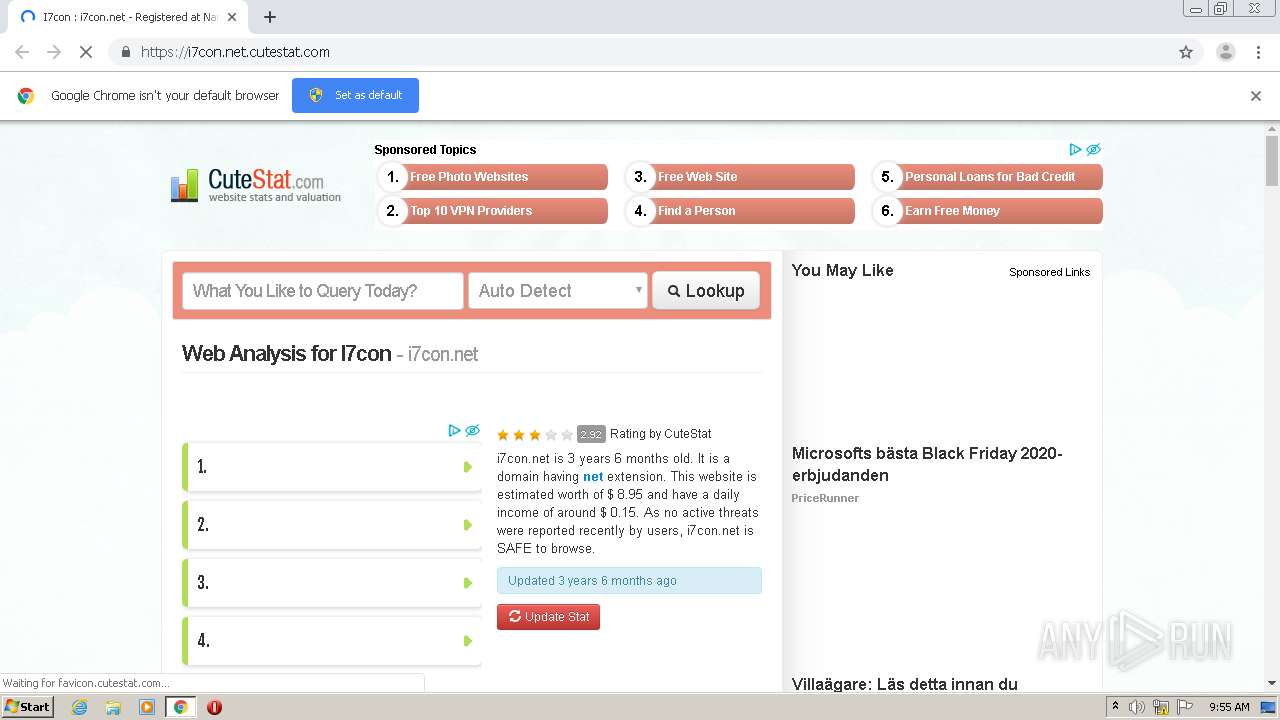Click the 'net' extension link
Viewport: 1280px width, 720px height.
point(593,477)
